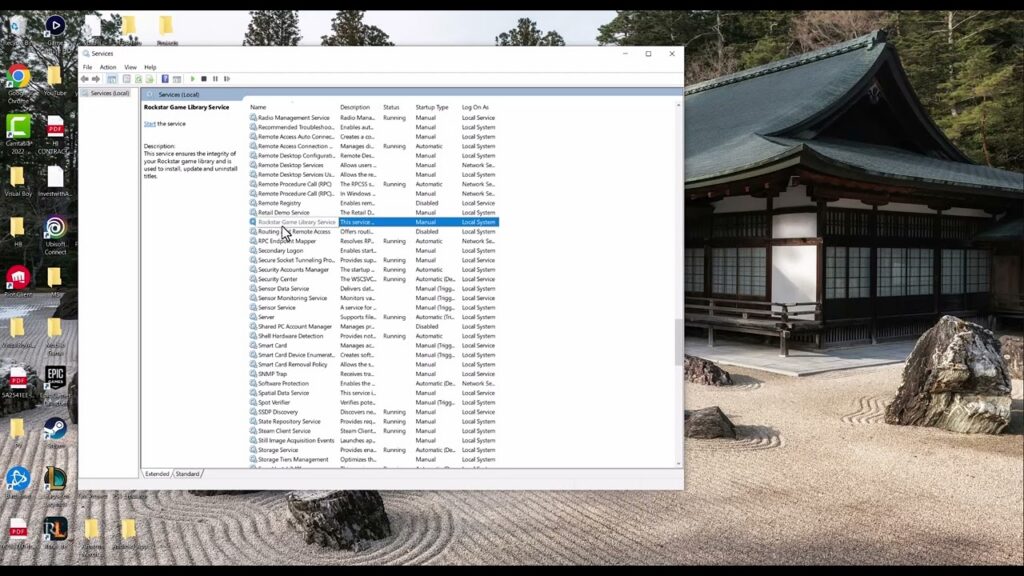Viewport: 1024px width, 576px height.
Task: Click the Forward arrow in the toolbar
Action: click(x=96, y=79)
